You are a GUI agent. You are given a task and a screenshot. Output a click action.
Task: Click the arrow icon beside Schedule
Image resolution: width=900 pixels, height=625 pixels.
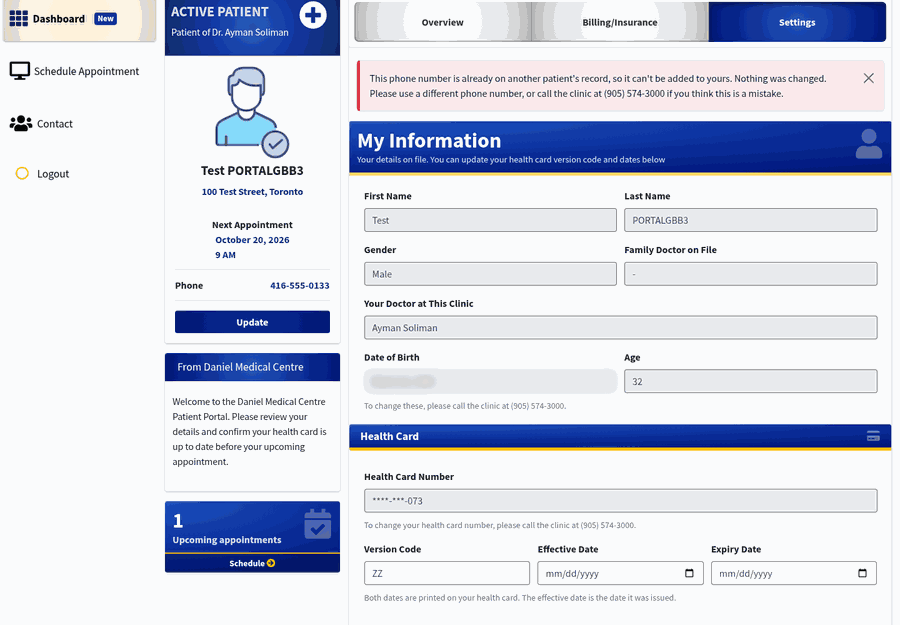[x=271, y=563]
